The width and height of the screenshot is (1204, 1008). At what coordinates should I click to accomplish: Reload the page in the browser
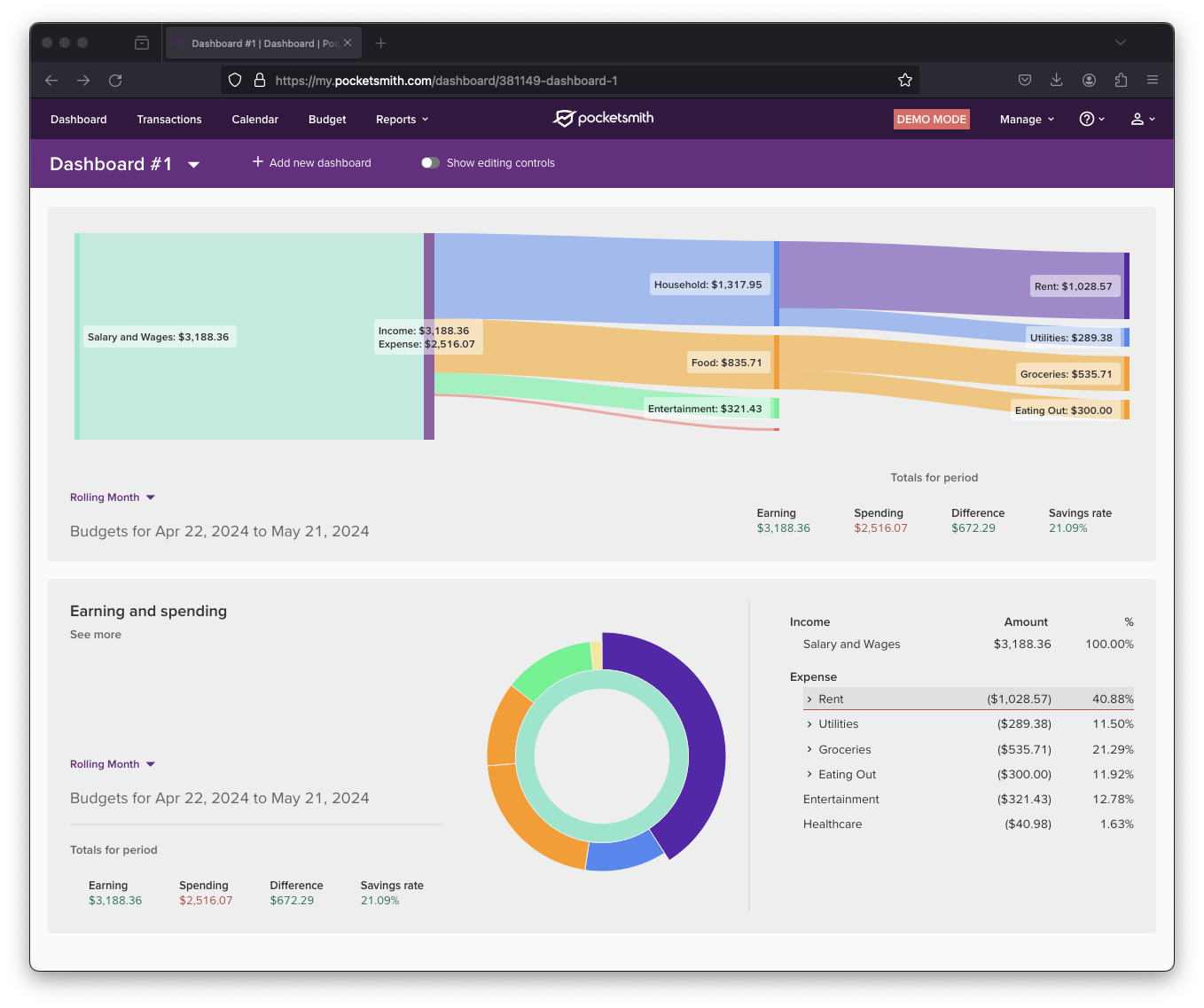pos(115,80)
